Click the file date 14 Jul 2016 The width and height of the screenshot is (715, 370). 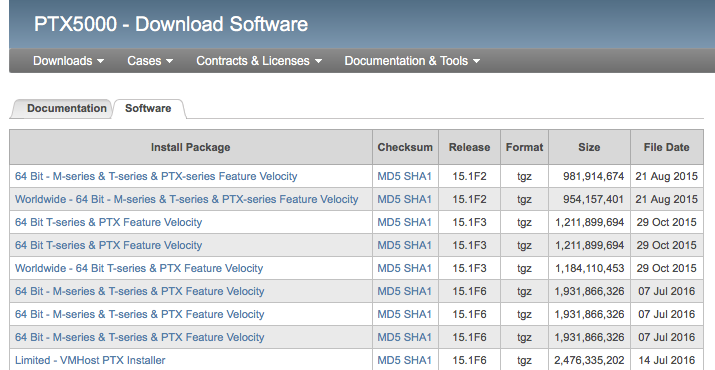coord(667,360)
